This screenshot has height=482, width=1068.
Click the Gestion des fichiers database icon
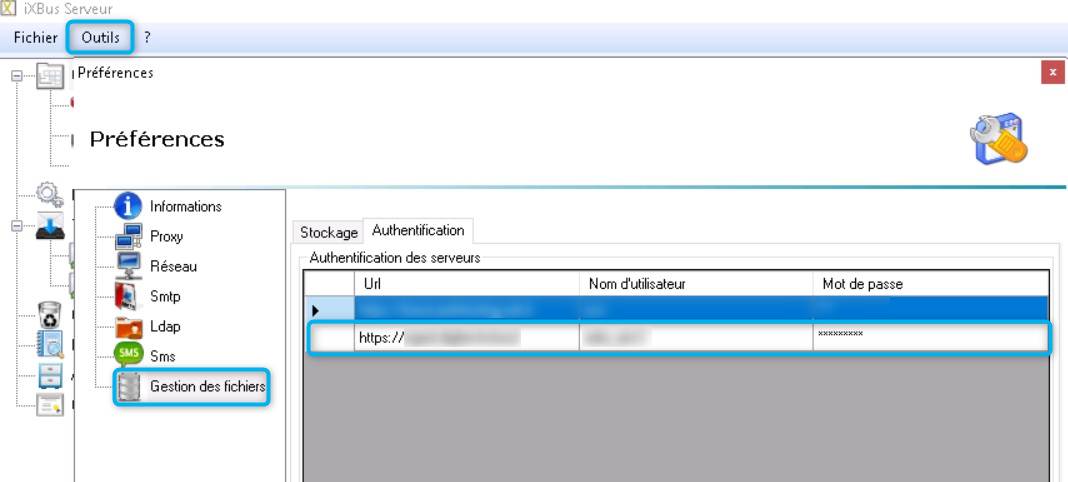pos(128,387)
